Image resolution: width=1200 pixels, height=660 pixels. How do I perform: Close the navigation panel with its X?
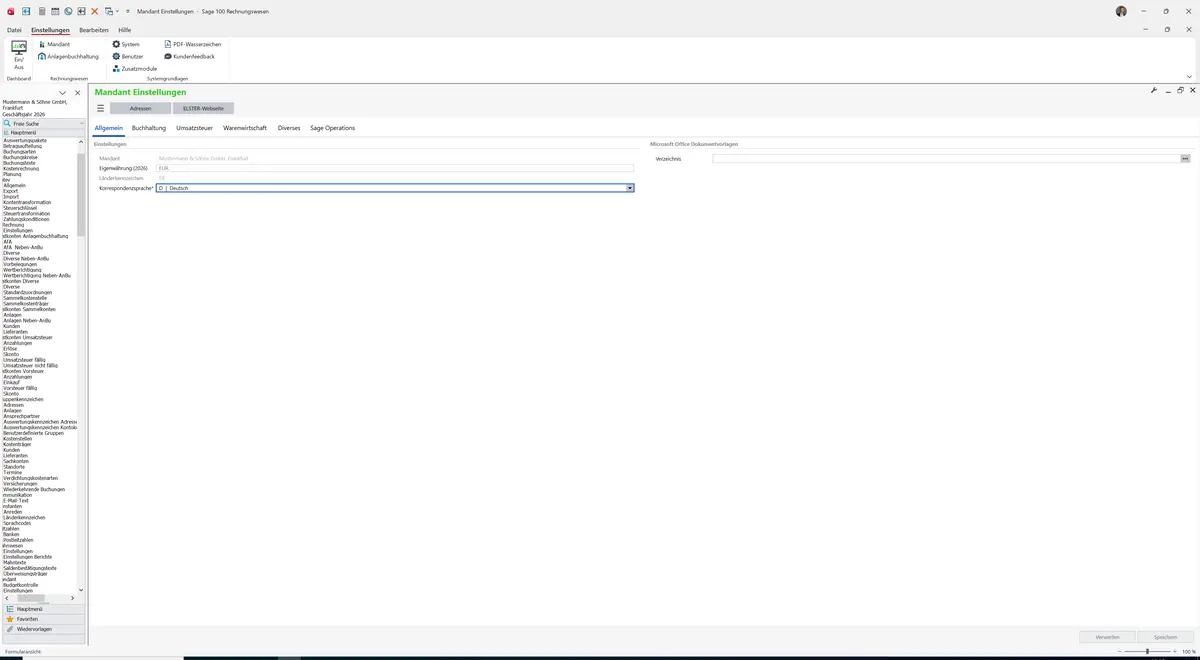tap(77, 93)
